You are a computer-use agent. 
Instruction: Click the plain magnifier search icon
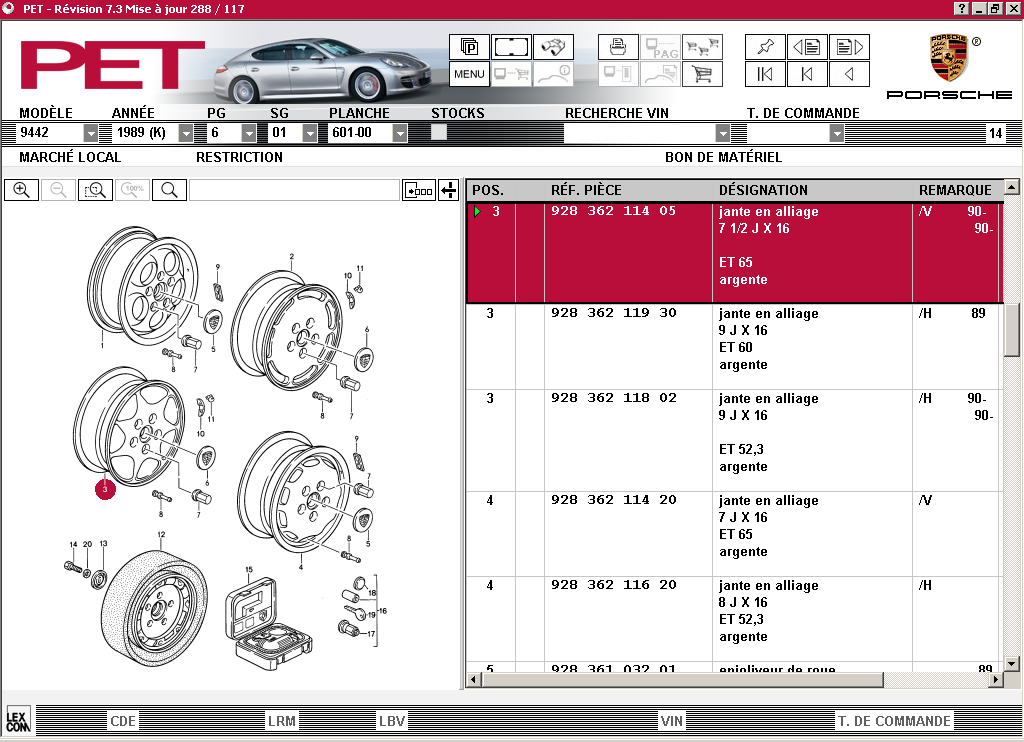(x=169, y=190)
